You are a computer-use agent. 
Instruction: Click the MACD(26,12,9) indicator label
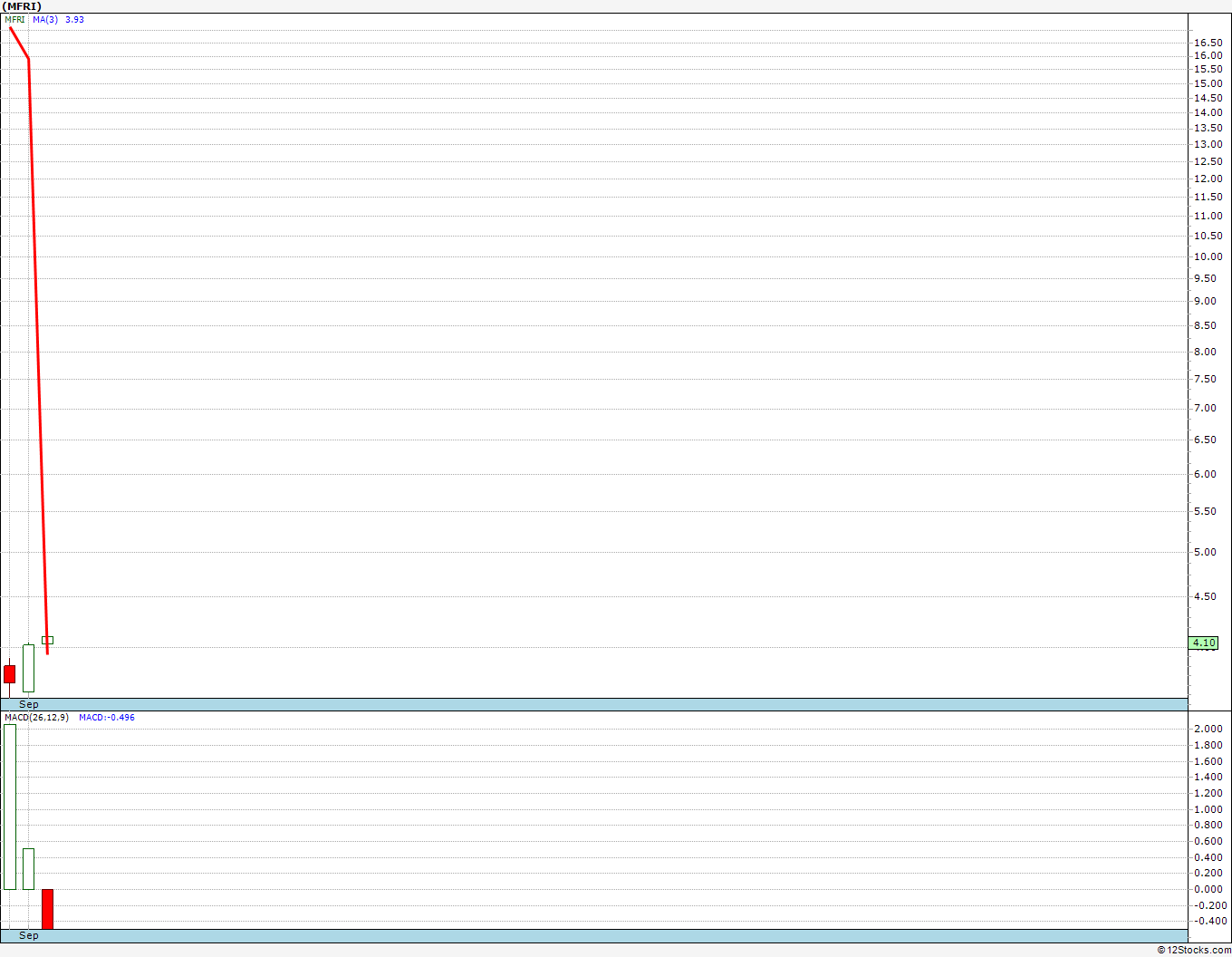pos(36,718)
